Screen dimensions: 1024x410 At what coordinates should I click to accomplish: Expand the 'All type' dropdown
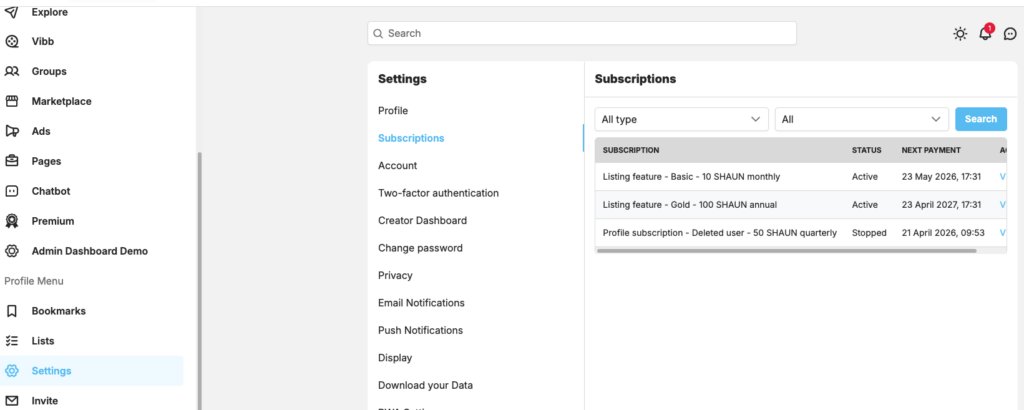[x=681, y=119]
